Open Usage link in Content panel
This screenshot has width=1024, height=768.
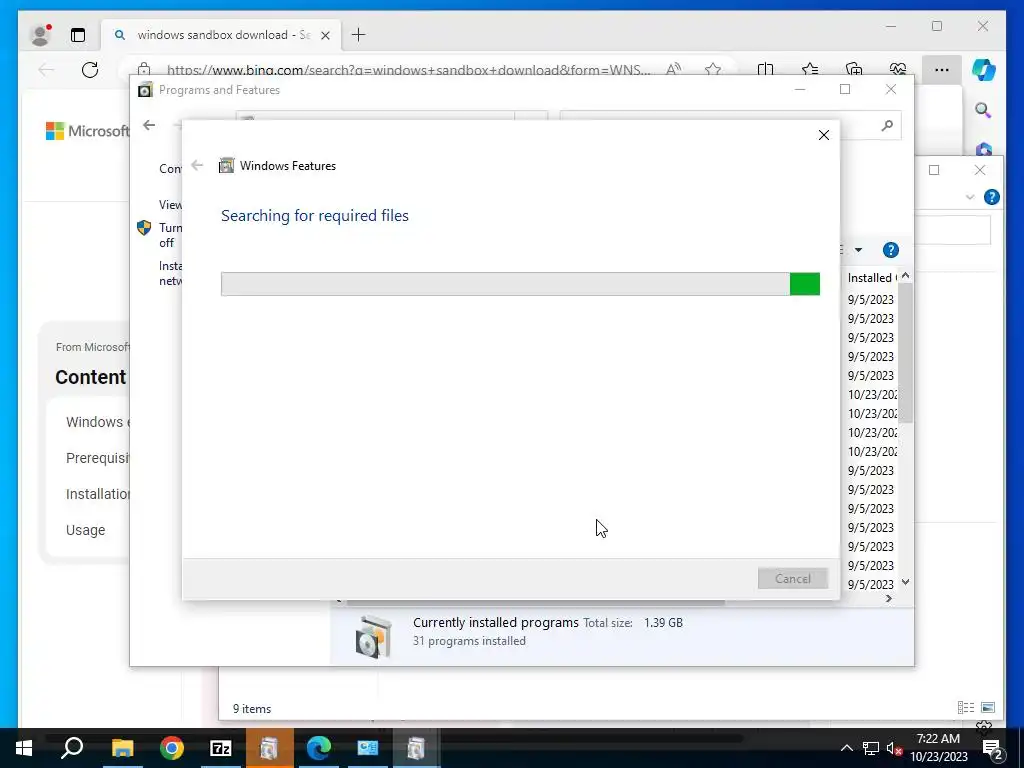(86, 530)
